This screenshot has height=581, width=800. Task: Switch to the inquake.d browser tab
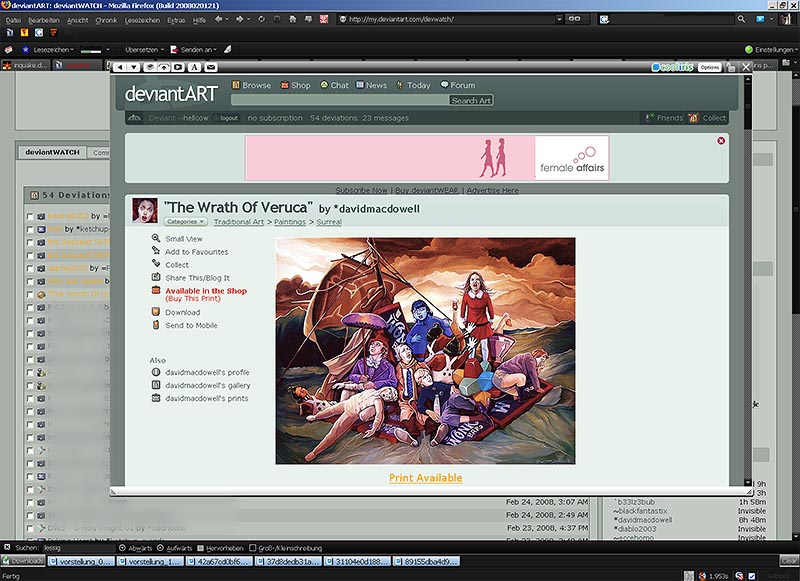click(x=26, y=65)
